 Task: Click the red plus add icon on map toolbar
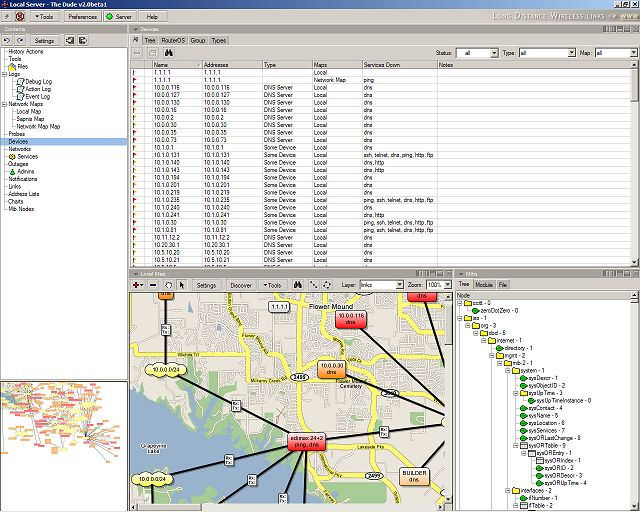click(137, 285)
